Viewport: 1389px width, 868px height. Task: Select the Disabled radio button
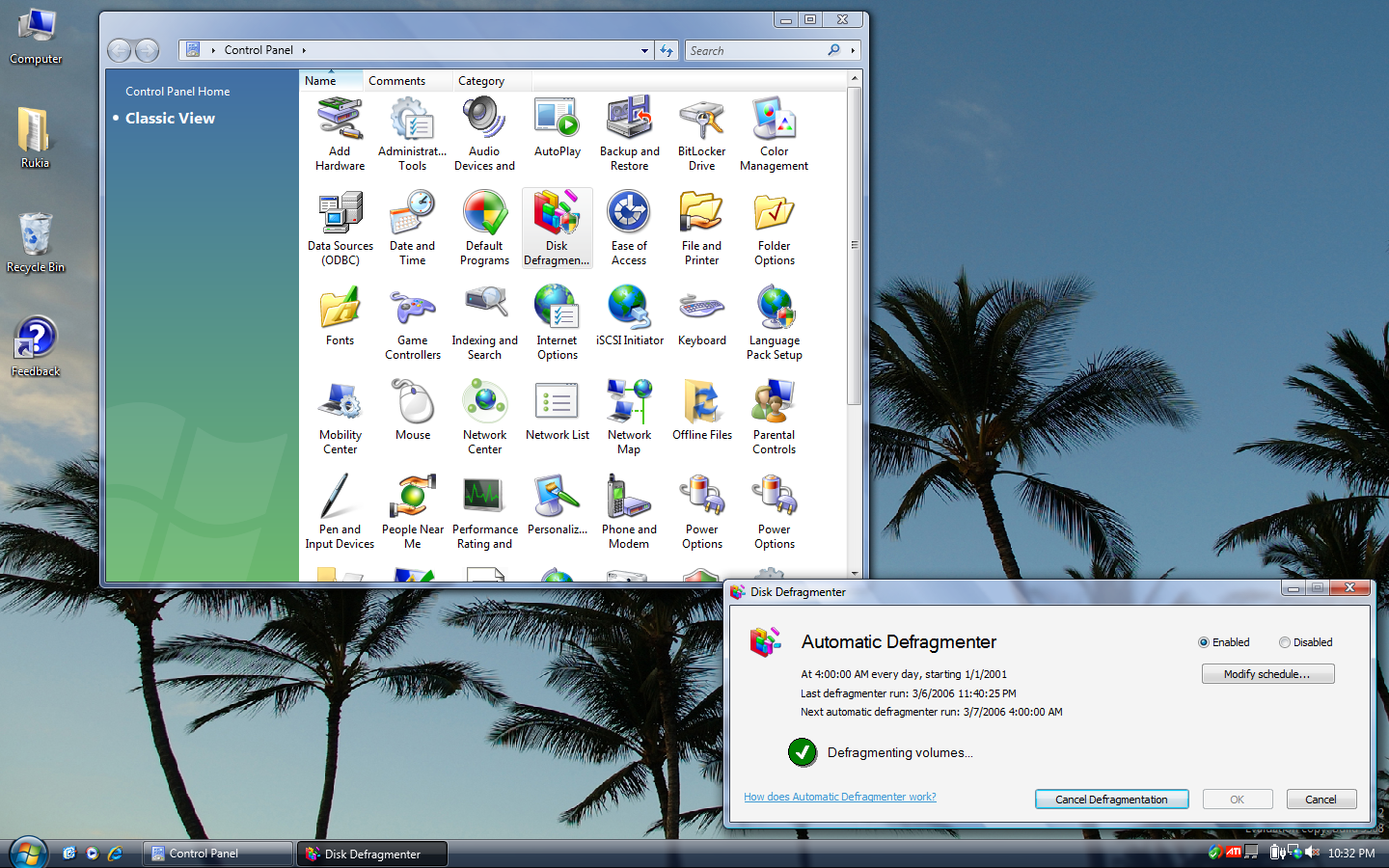[1285, 642]
